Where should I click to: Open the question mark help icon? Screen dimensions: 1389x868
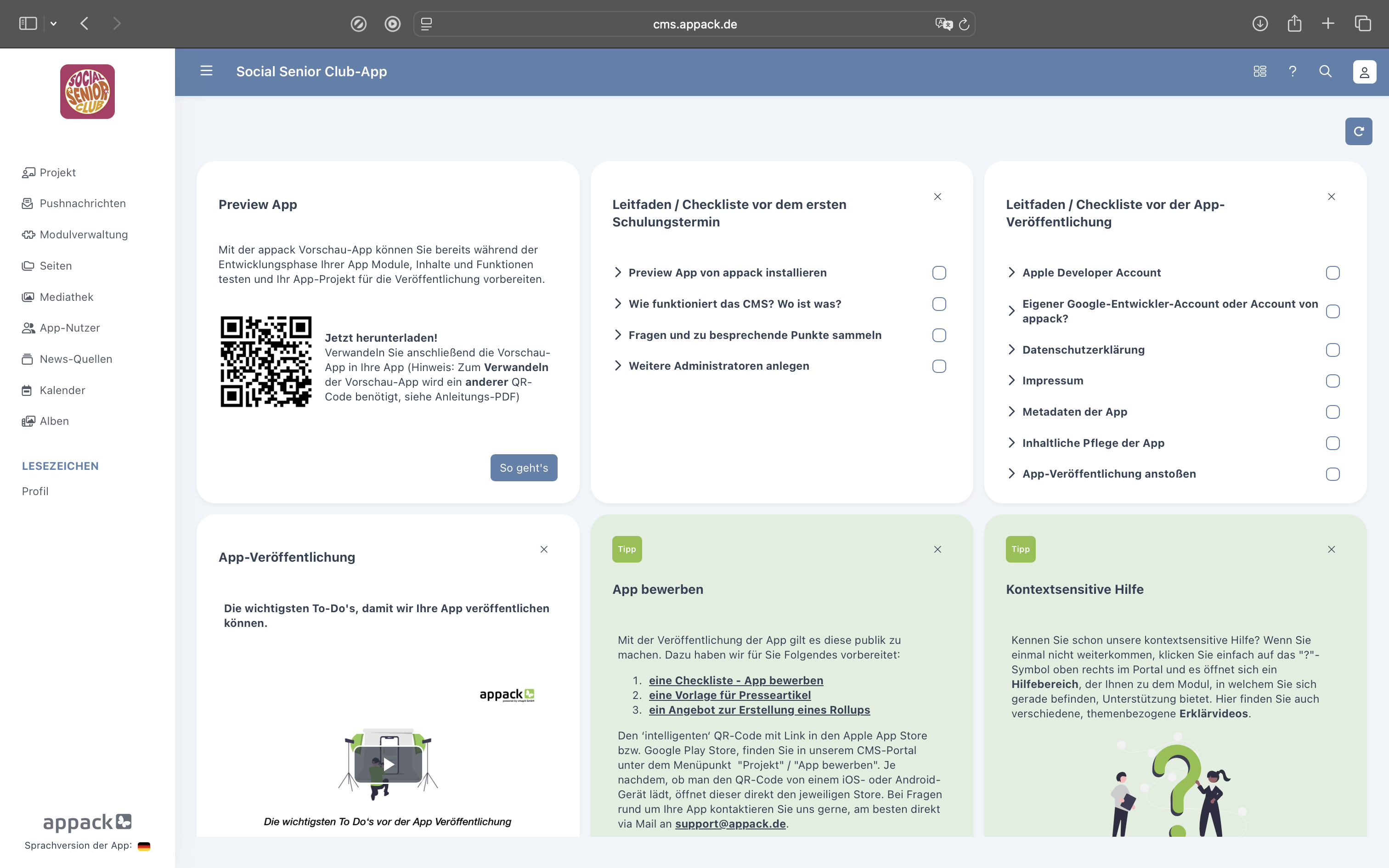point(1293,71)
